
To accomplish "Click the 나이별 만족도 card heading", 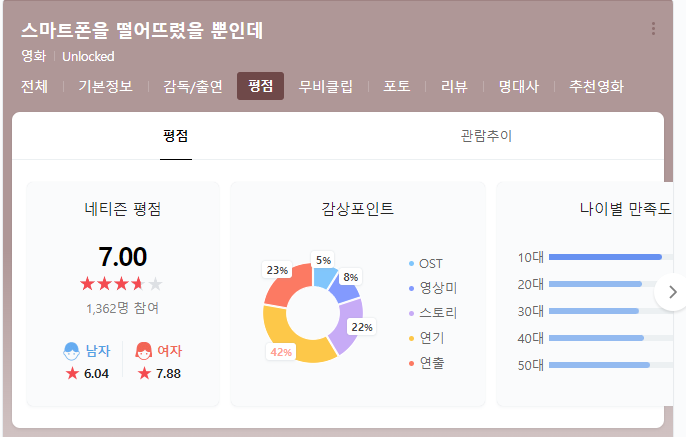I will point(626,209).
